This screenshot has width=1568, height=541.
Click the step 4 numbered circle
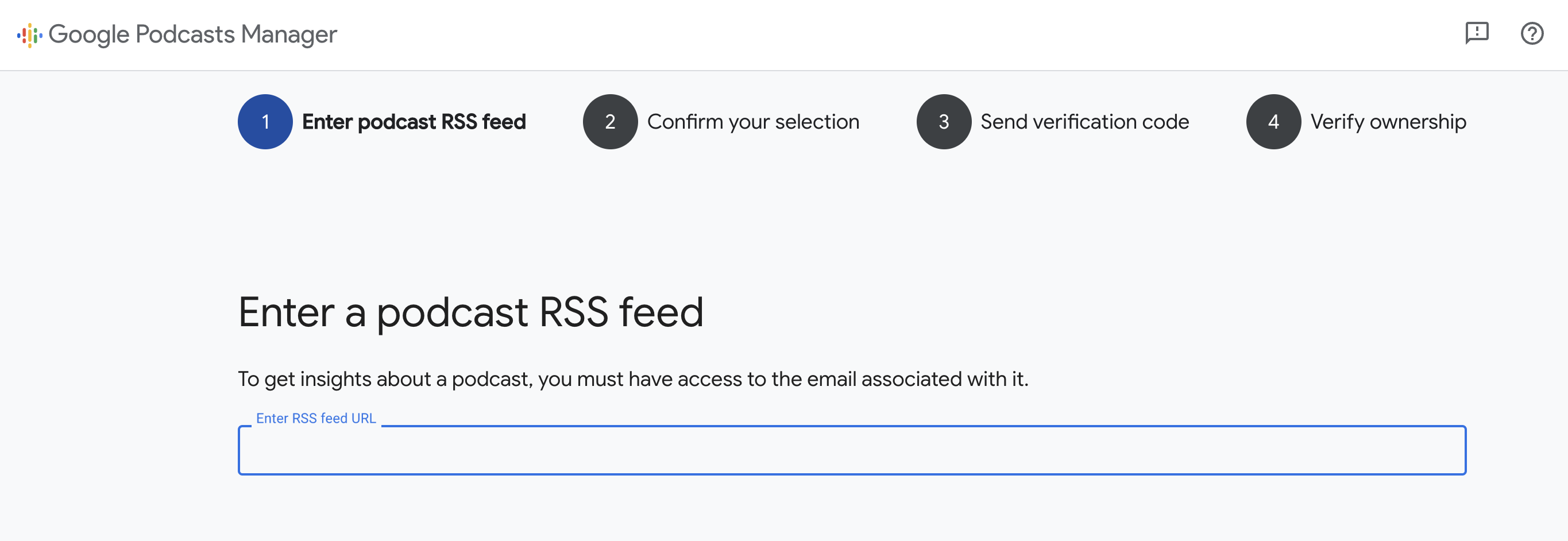1273,122
